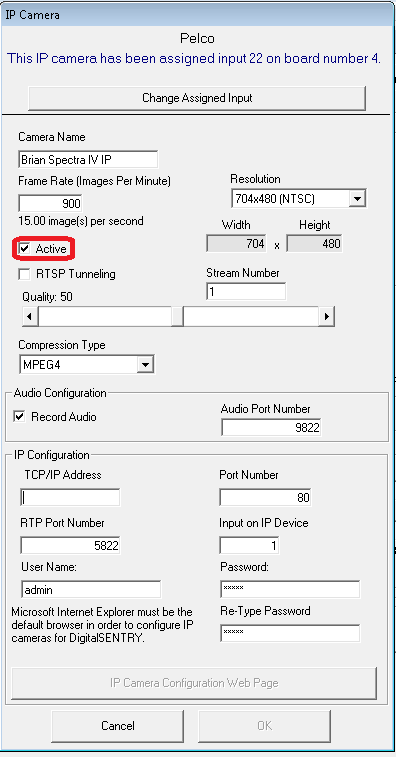Screen dimensions: 396x757
Task: Click the IP Camera Configuration Web Page button
Action: point(194,683)
